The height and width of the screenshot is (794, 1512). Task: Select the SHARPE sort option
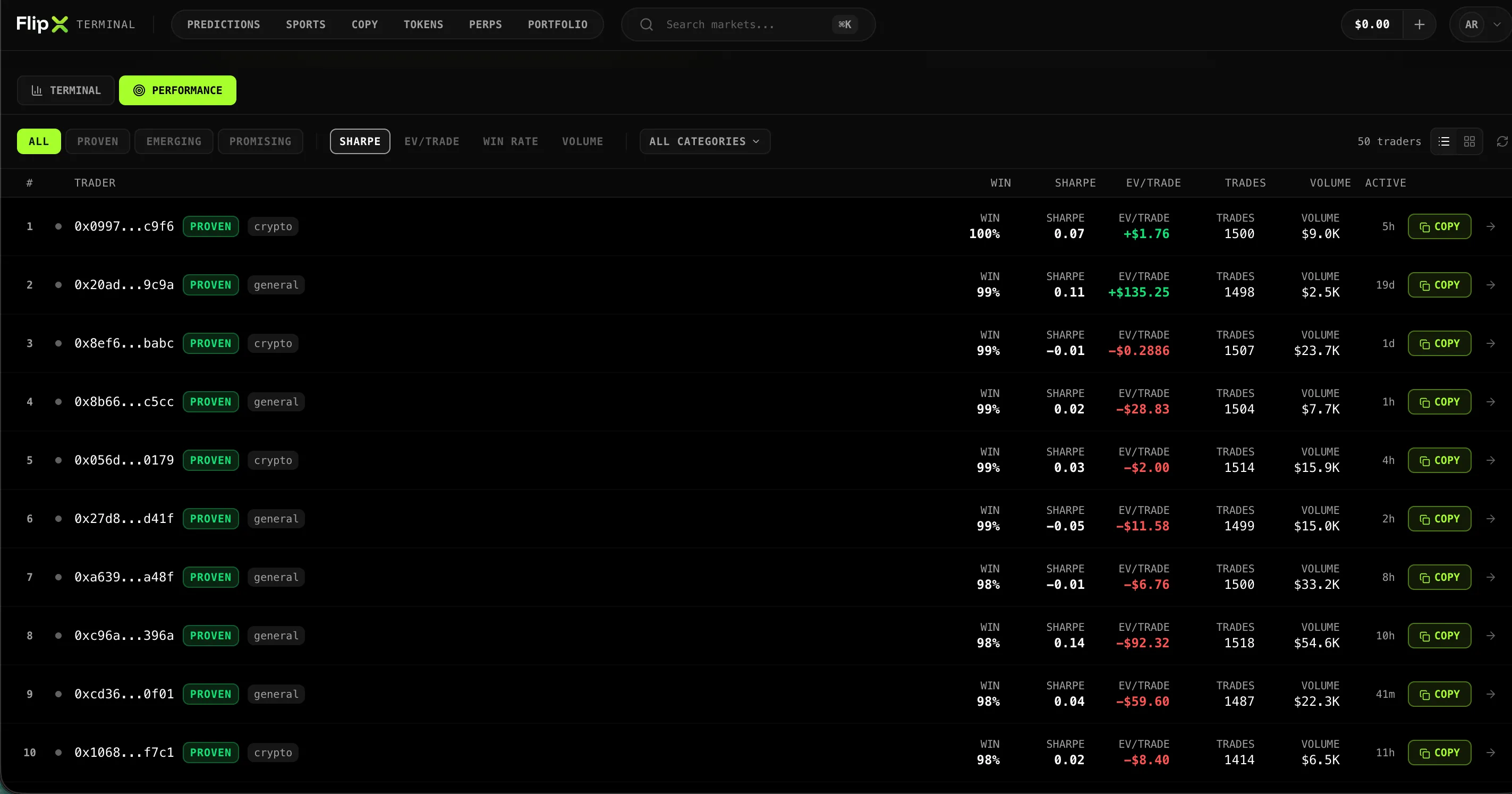pyautogui.click(x=360, y=141)
